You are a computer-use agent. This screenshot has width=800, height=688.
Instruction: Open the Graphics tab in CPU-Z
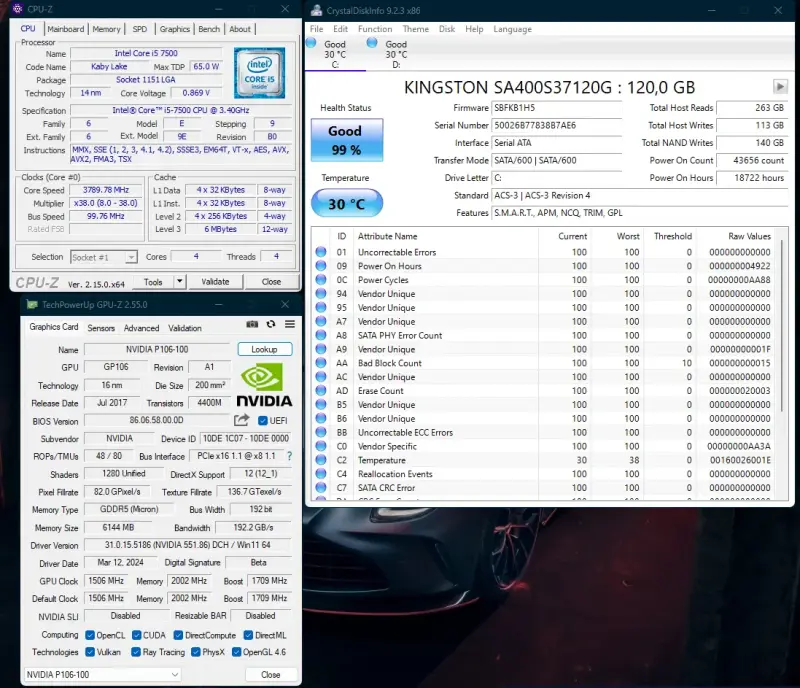pyautogui.click(x=174, y=29)
